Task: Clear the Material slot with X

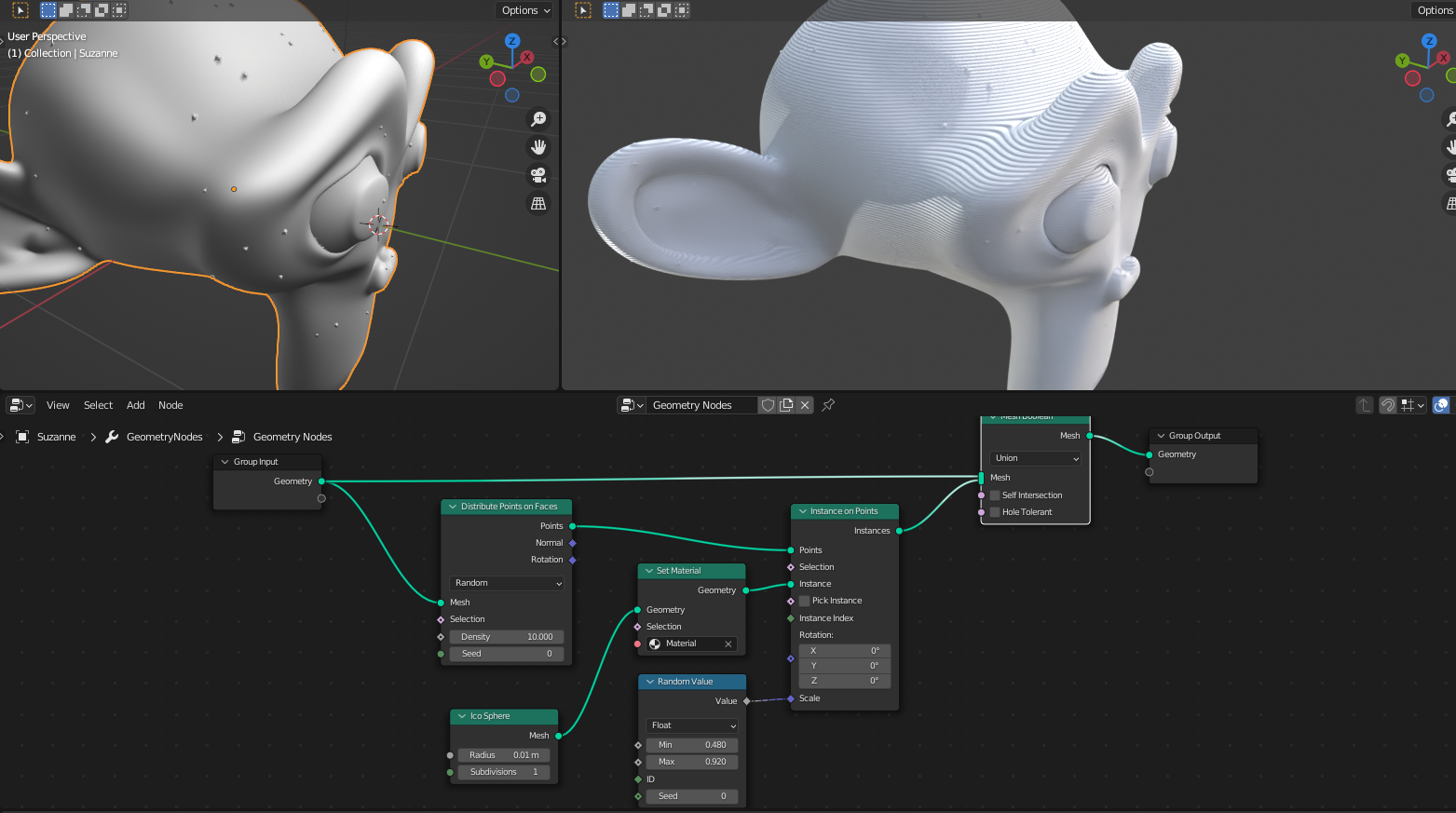Action: (x=728, y=644)
